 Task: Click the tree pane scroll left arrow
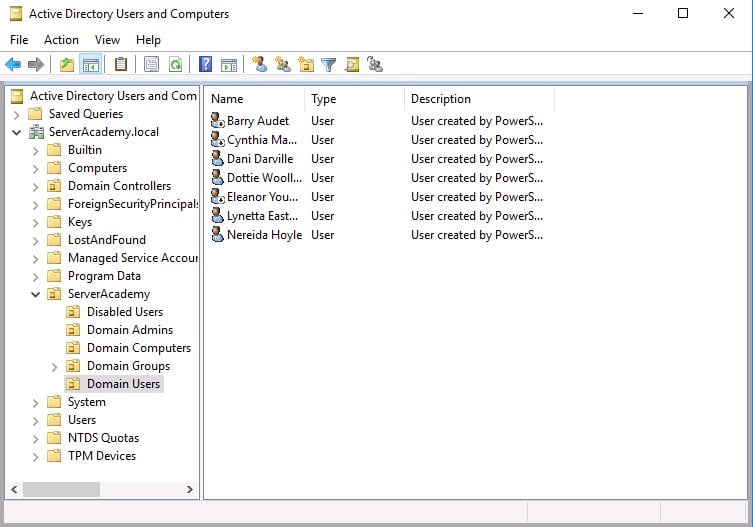click(14, 490)
